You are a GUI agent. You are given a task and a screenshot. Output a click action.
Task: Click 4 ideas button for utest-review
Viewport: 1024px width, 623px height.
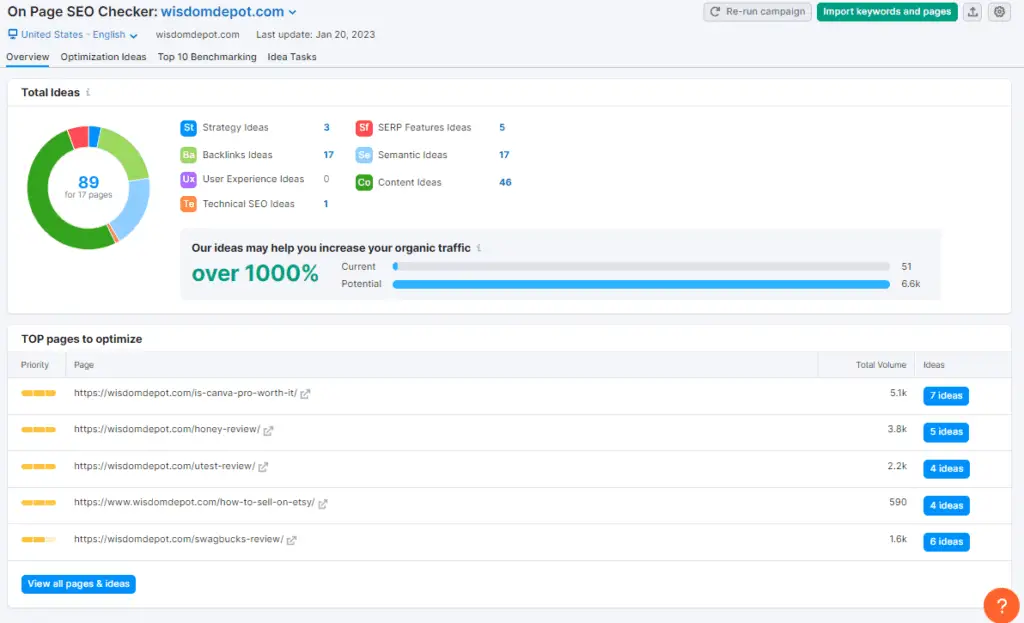[x=946, y=468]
